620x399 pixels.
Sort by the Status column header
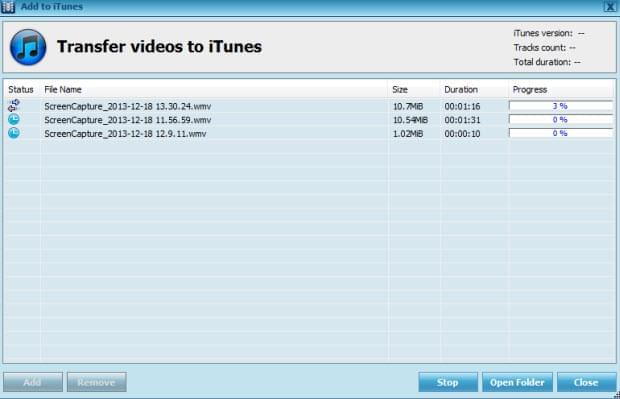coord(21,90)
